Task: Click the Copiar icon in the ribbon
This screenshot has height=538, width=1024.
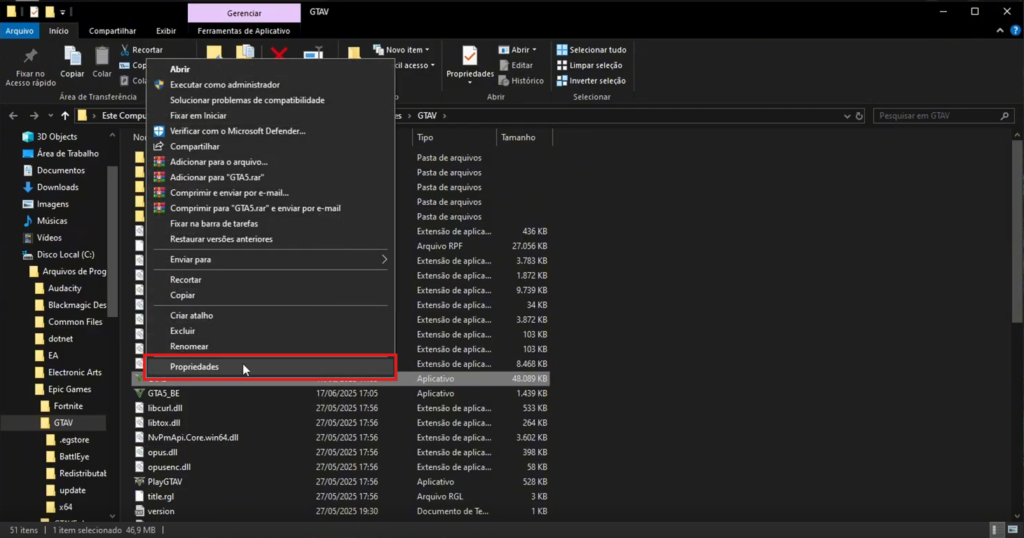Action: 72,56
